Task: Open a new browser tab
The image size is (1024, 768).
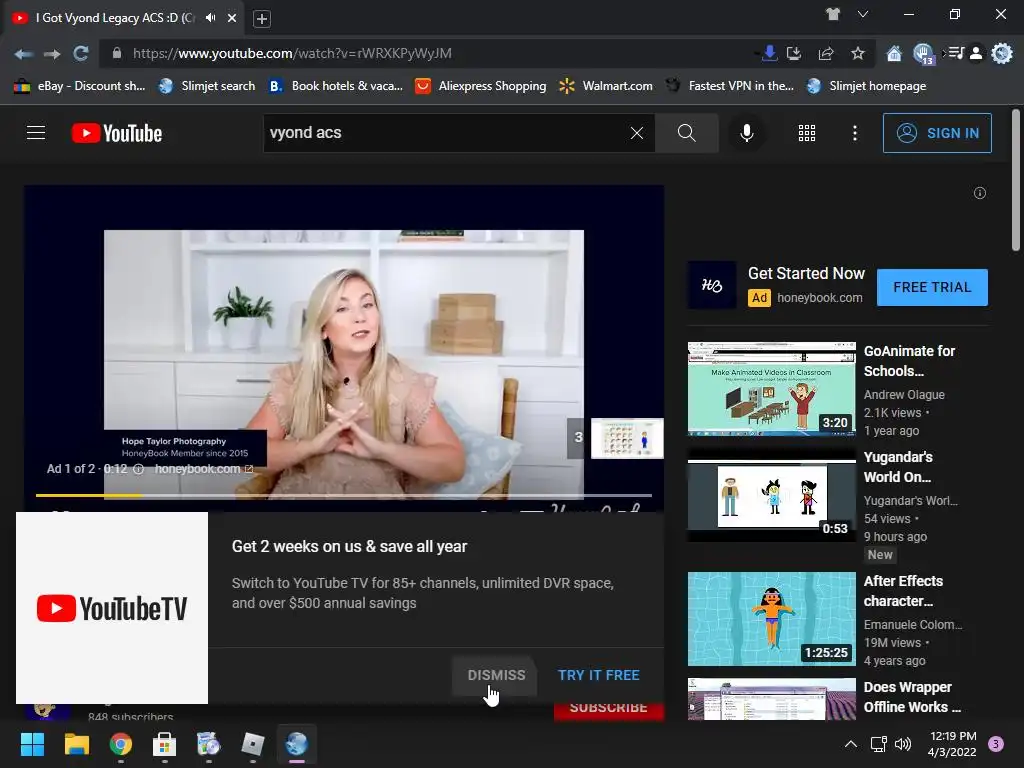Action: [262, 19]
